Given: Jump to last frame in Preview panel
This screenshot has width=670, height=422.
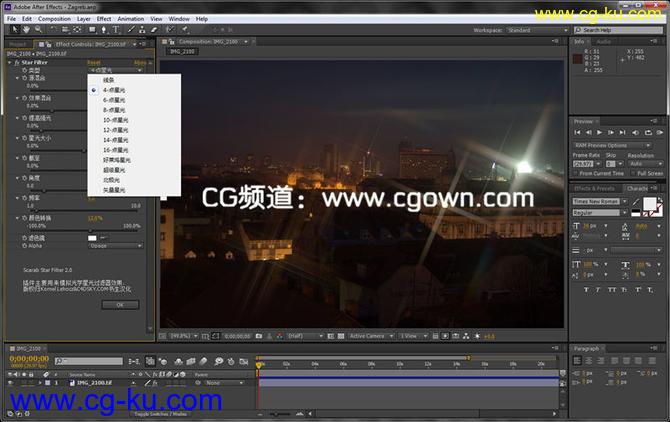Looking at the screenshot, I should tap(622, 132).
